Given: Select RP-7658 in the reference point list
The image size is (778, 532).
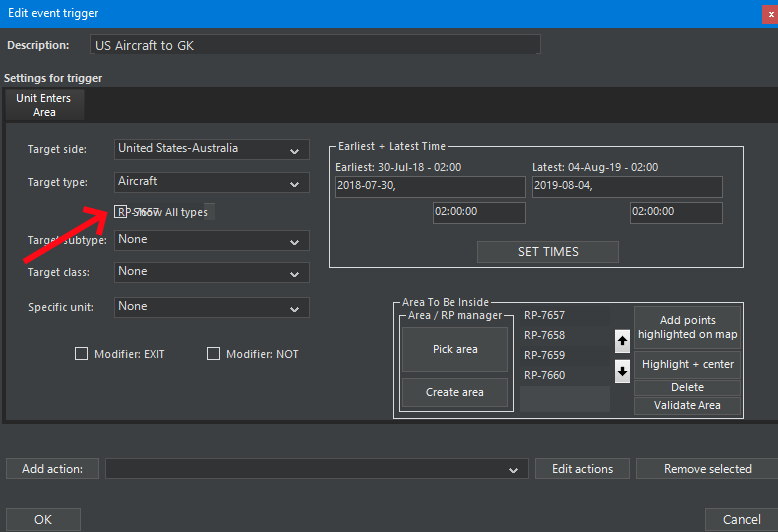Looking at the screenshot, I should point(545,335).
